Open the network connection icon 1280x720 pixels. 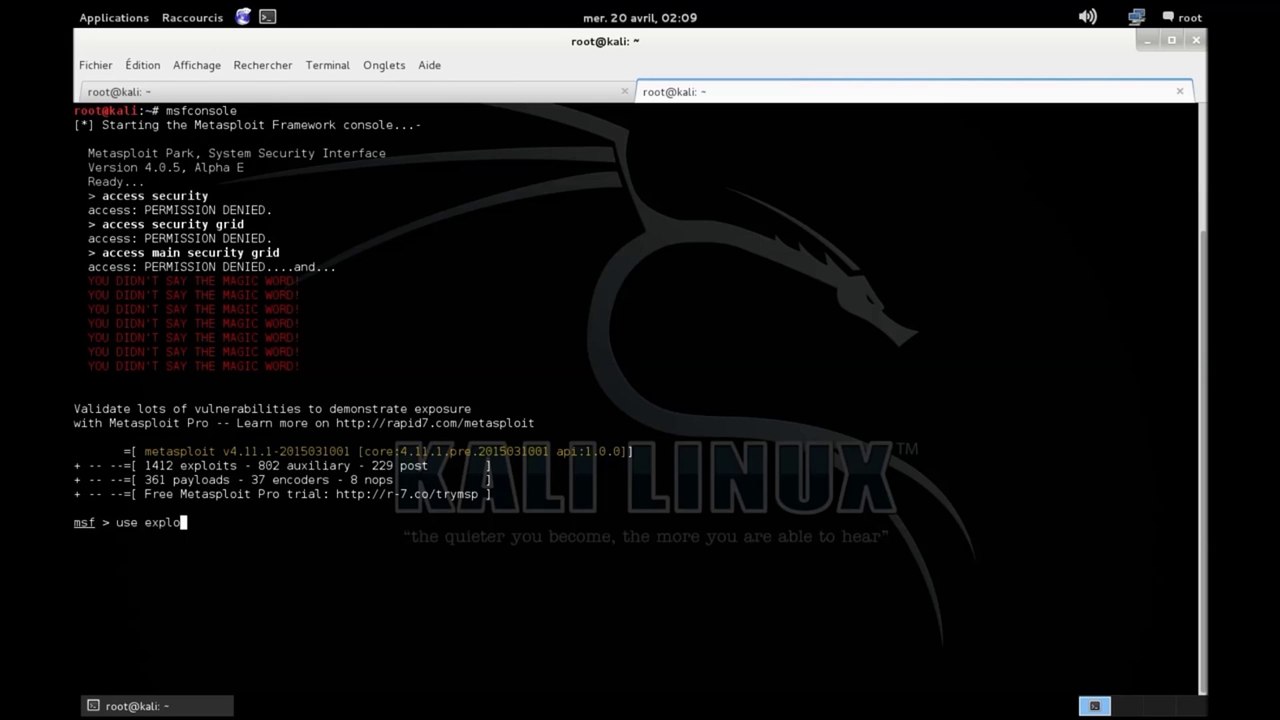coord(1136,17)
